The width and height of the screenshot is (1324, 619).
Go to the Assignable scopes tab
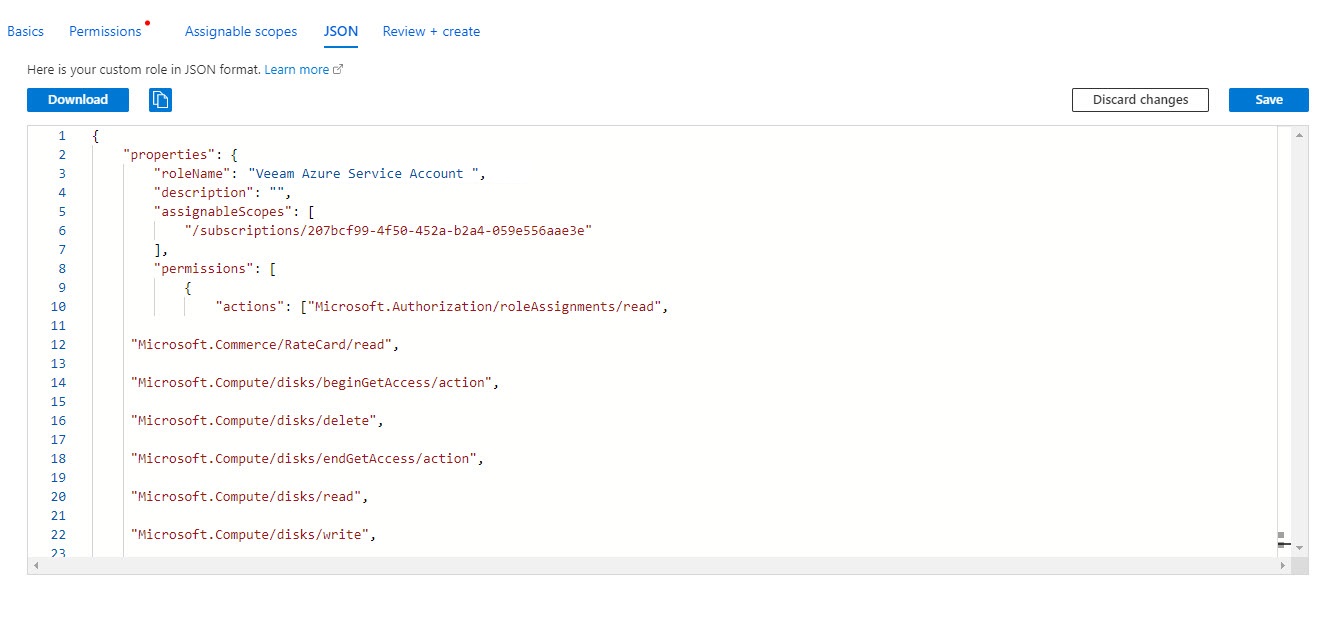coord(241,31)
